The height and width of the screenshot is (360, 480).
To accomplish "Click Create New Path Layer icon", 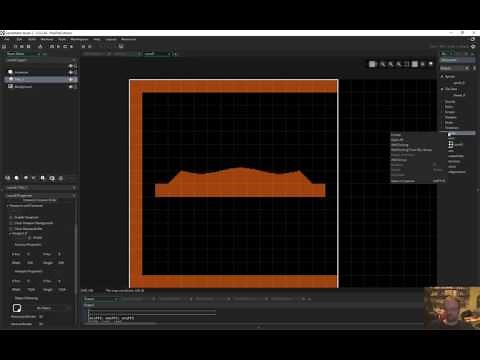I will [x=34, y=178].
